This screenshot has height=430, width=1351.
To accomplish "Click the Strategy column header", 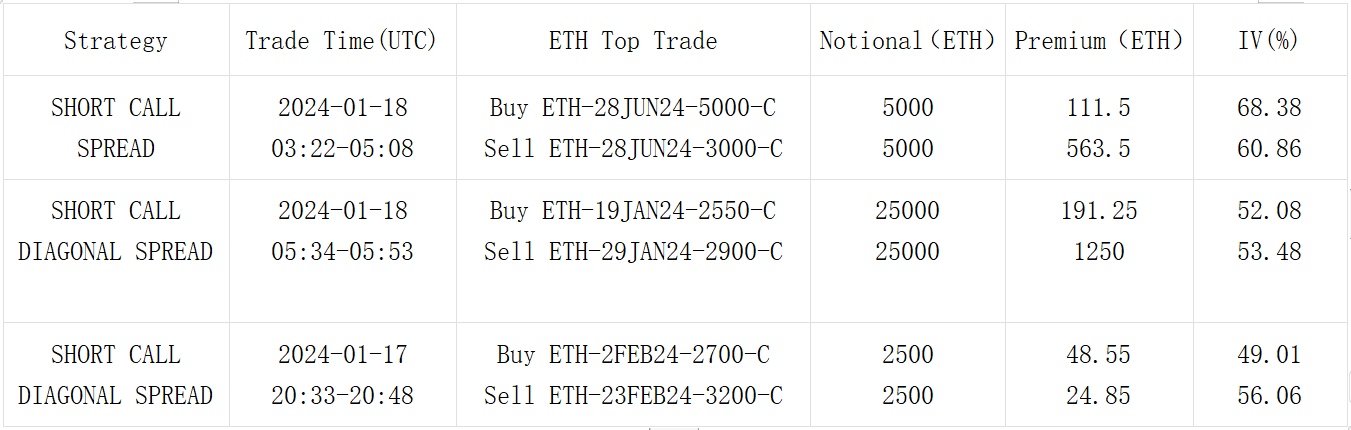I will [115, 41].
